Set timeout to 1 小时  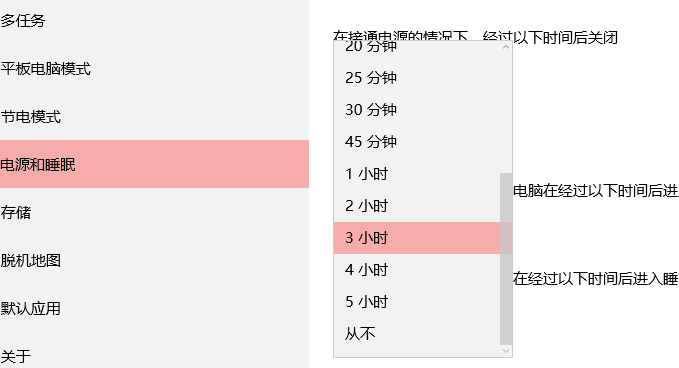[417, 174]
